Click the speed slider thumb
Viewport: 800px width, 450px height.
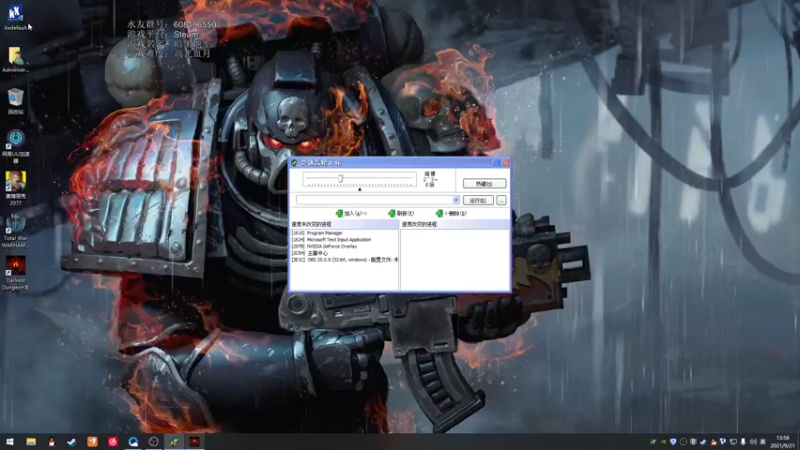340,178
